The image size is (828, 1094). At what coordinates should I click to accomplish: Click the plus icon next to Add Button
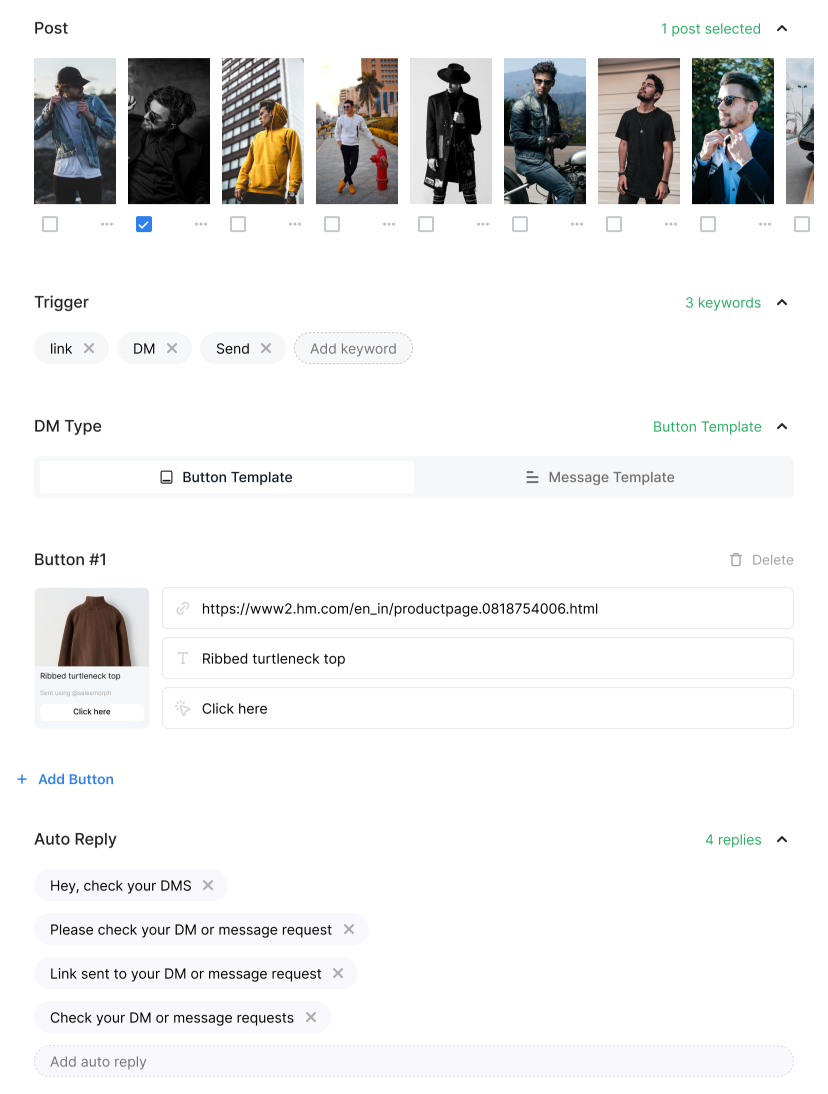pos(22,779)
